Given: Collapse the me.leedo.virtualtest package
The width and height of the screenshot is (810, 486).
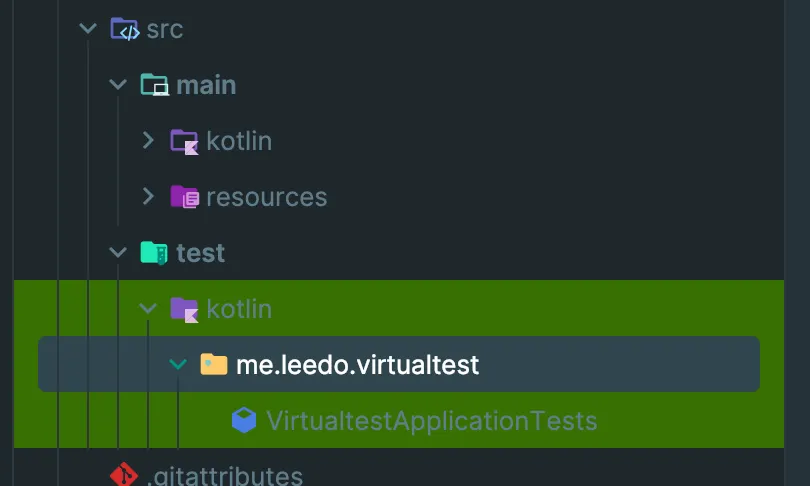Looking at the screenshot, I should point(178,365).
